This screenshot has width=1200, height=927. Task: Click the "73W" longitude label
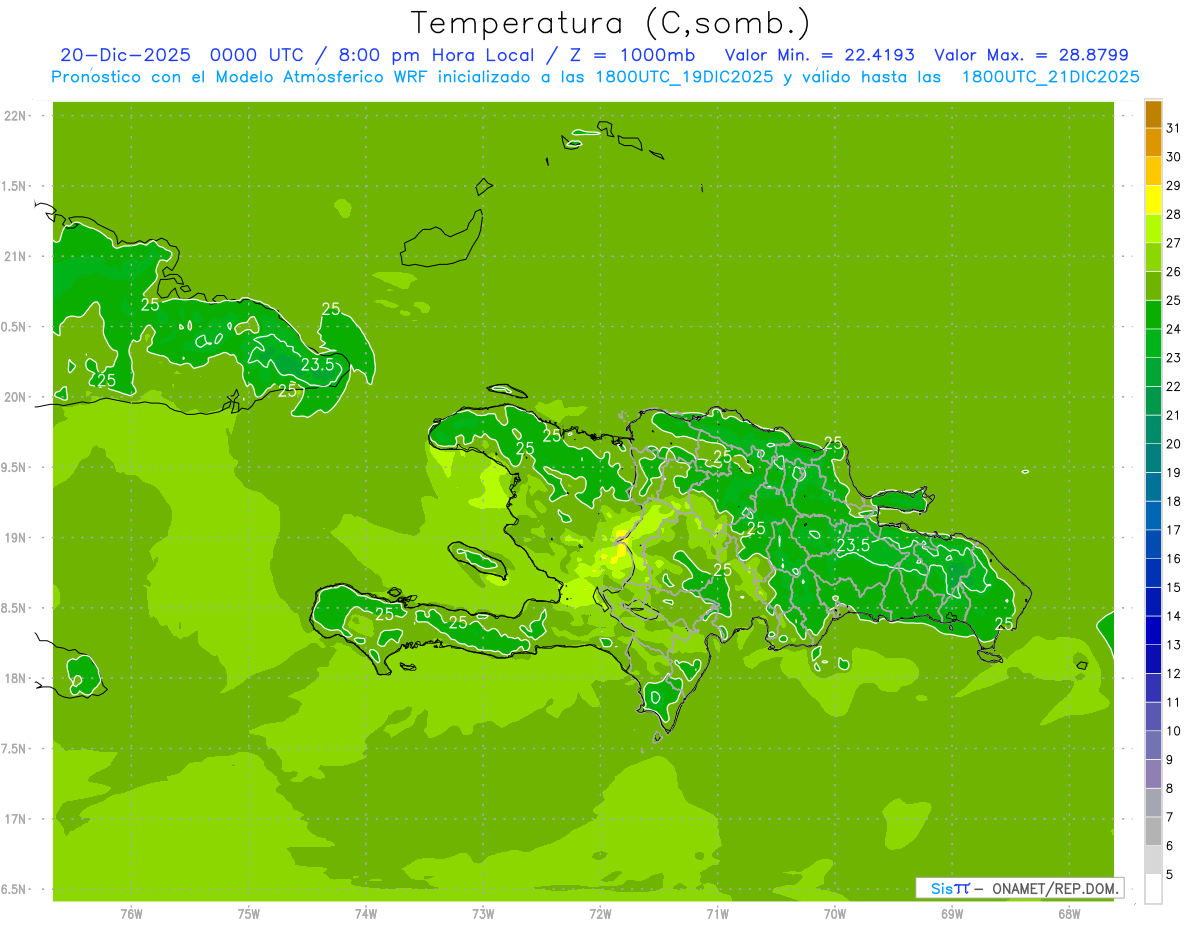483,913
